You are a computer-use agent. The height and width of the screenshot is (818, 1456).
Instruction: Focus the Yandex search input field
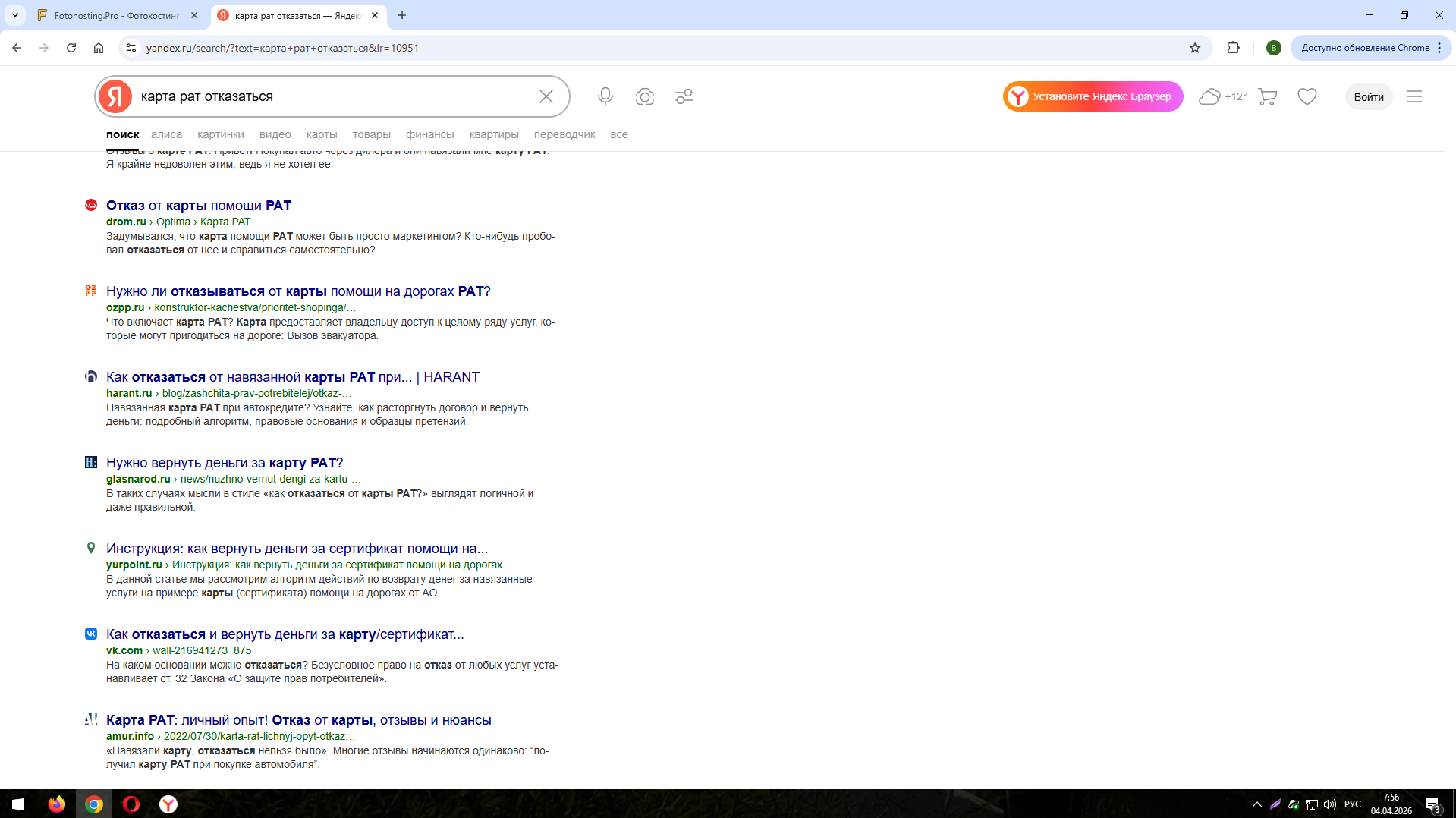(x=334, y=96)
